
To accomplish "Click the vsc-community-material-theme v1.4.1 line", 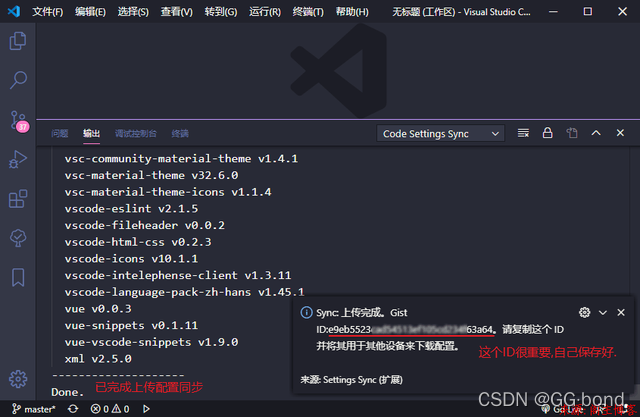I will point(181,158).
